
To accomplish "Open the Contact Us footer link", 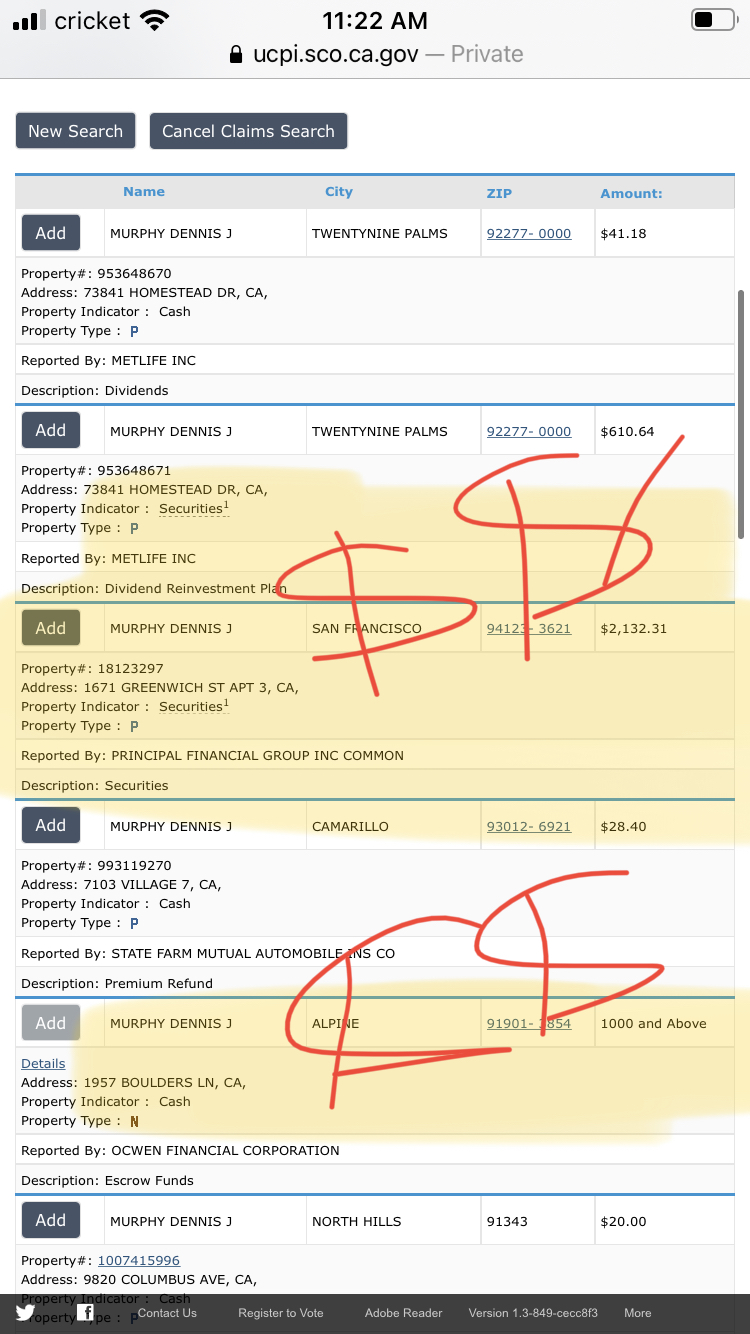I will tap(167, 1313).
